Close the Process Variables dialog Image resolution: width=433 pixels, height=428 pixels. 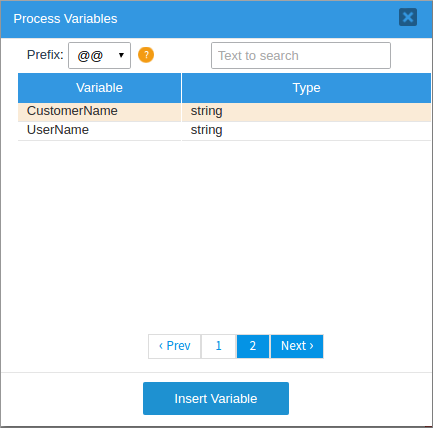click(408, 17)
